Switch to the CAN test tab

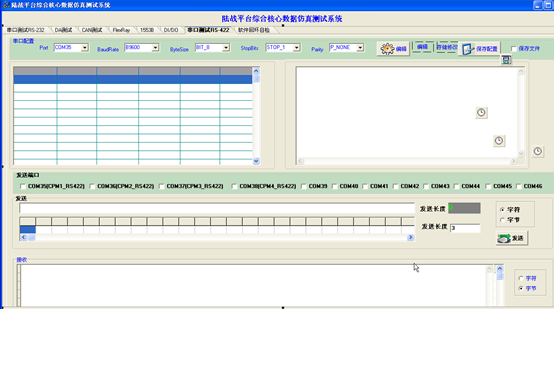click(92, 30)
